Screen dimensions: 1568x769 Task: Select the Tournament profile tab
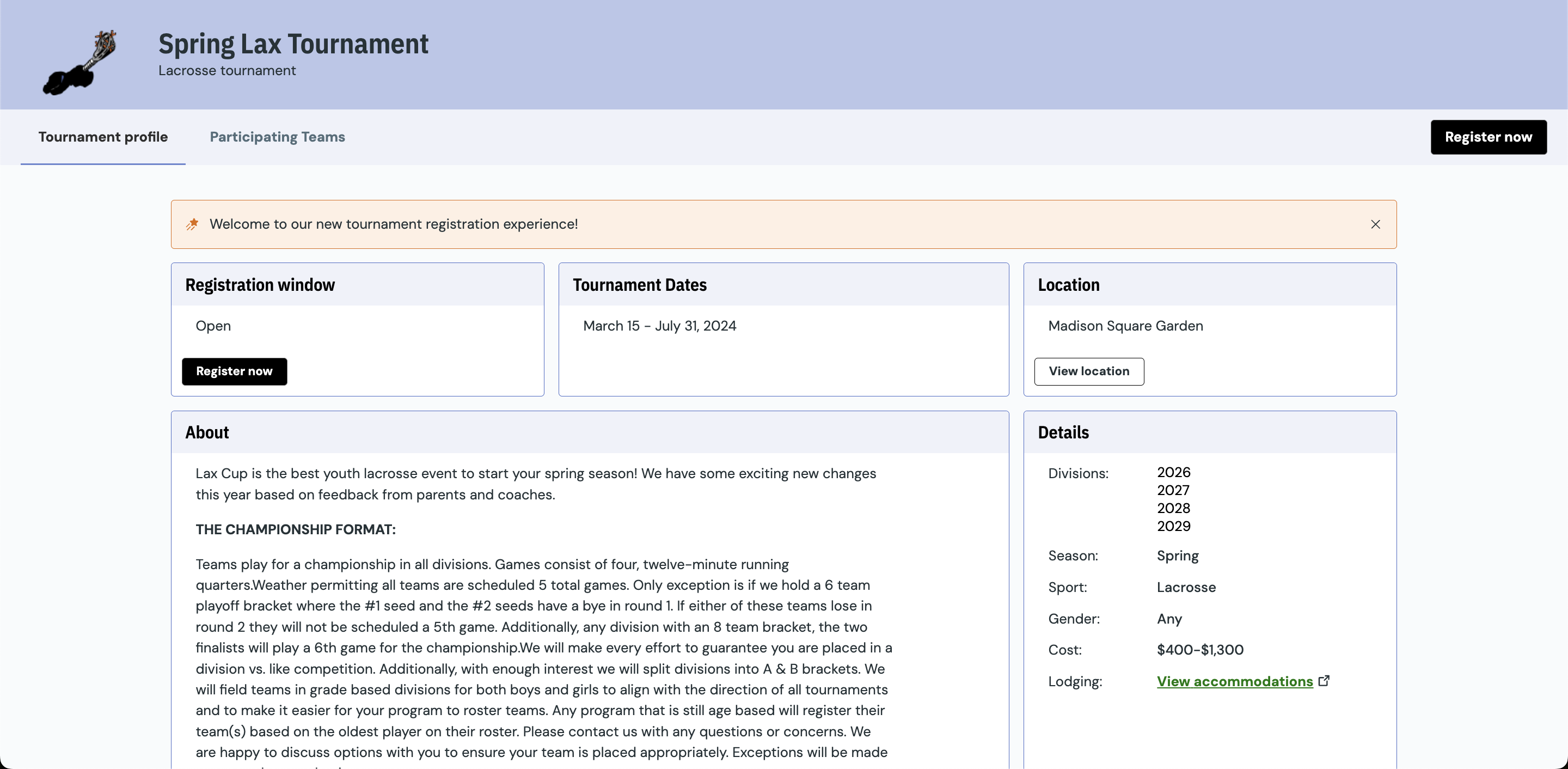[x=103, y=137]
